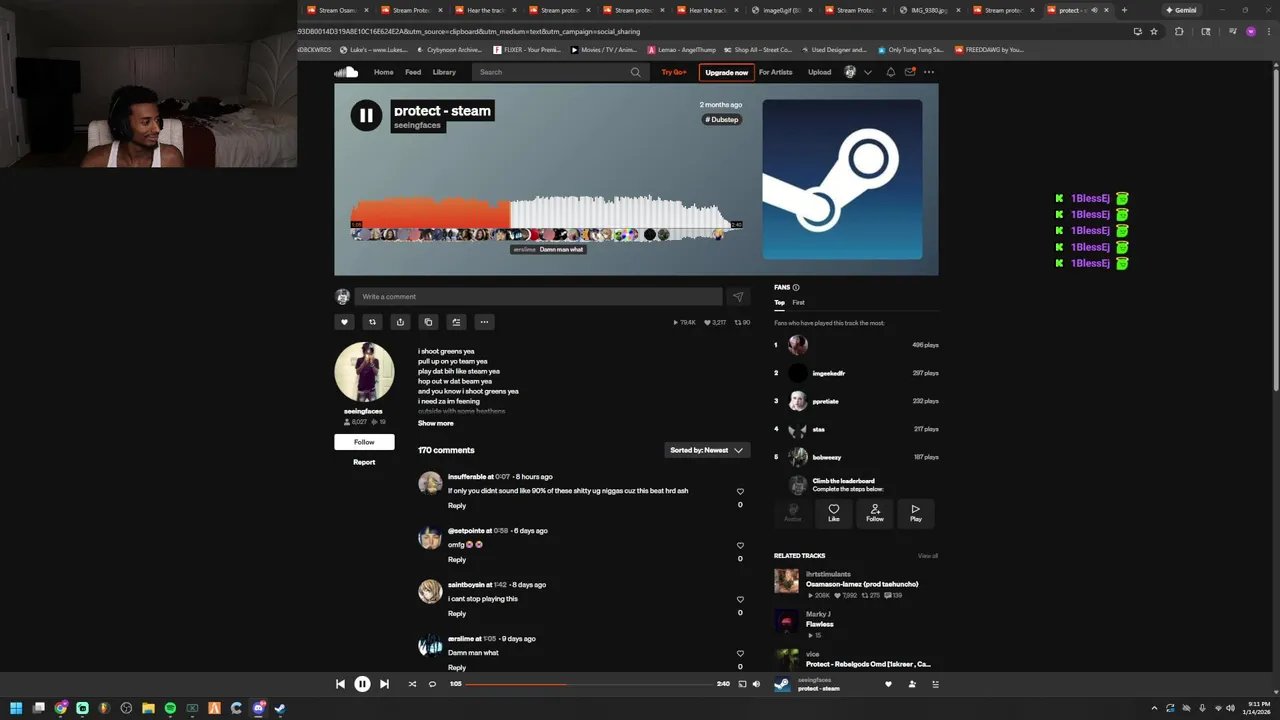Screen dimensions: 1280x720
Task: Like @setpointe's comment with the heart
Action: click(x=740, y=545)
